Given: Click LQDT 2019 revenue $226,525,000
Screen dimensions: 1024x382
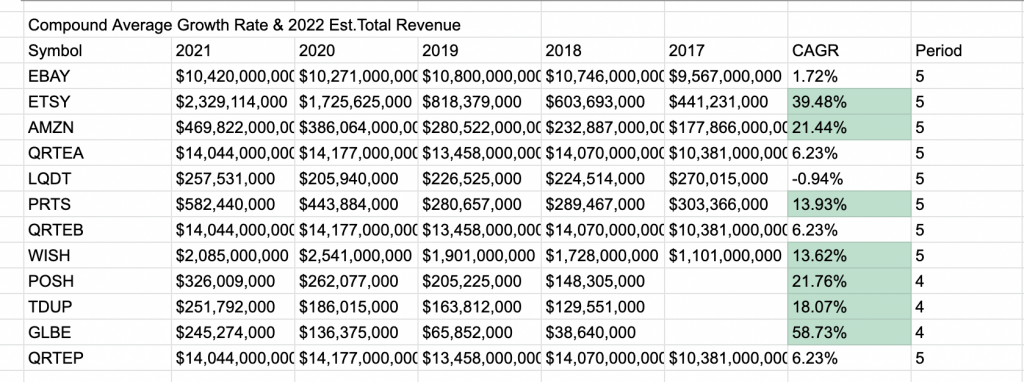Looking at the screenshot, I should pyautogui.click(x=480, y=178).
